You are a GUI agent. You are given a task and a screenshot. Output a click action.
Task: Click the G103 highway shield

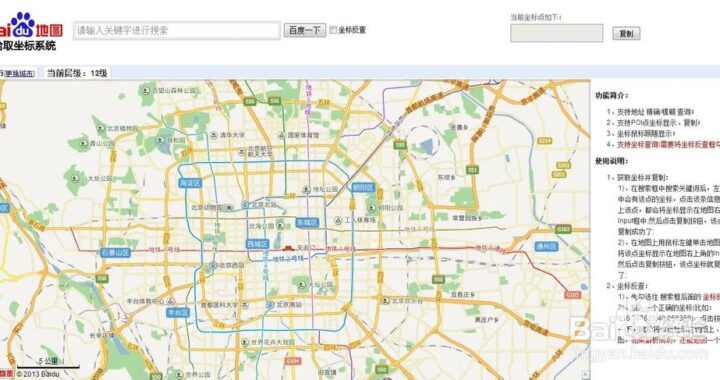[572, 295]
